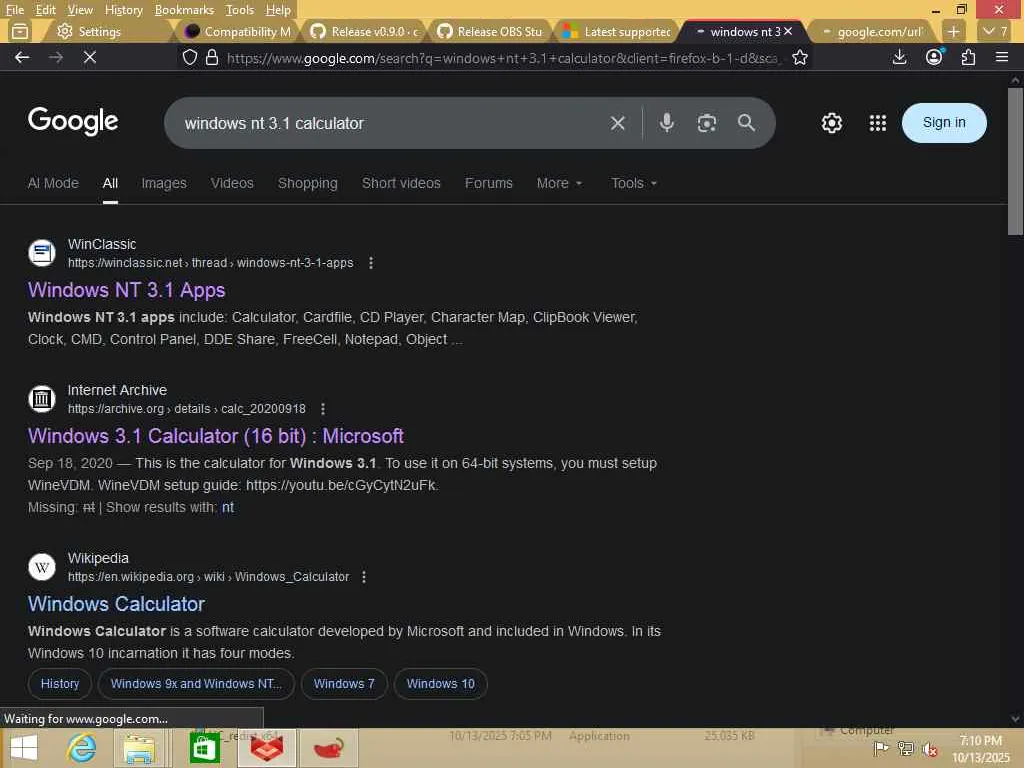1024x768 pixels.
Task: Open the Windows Calculator Wikipedia link
Action: pyautogui.click(x=116, y=604)
